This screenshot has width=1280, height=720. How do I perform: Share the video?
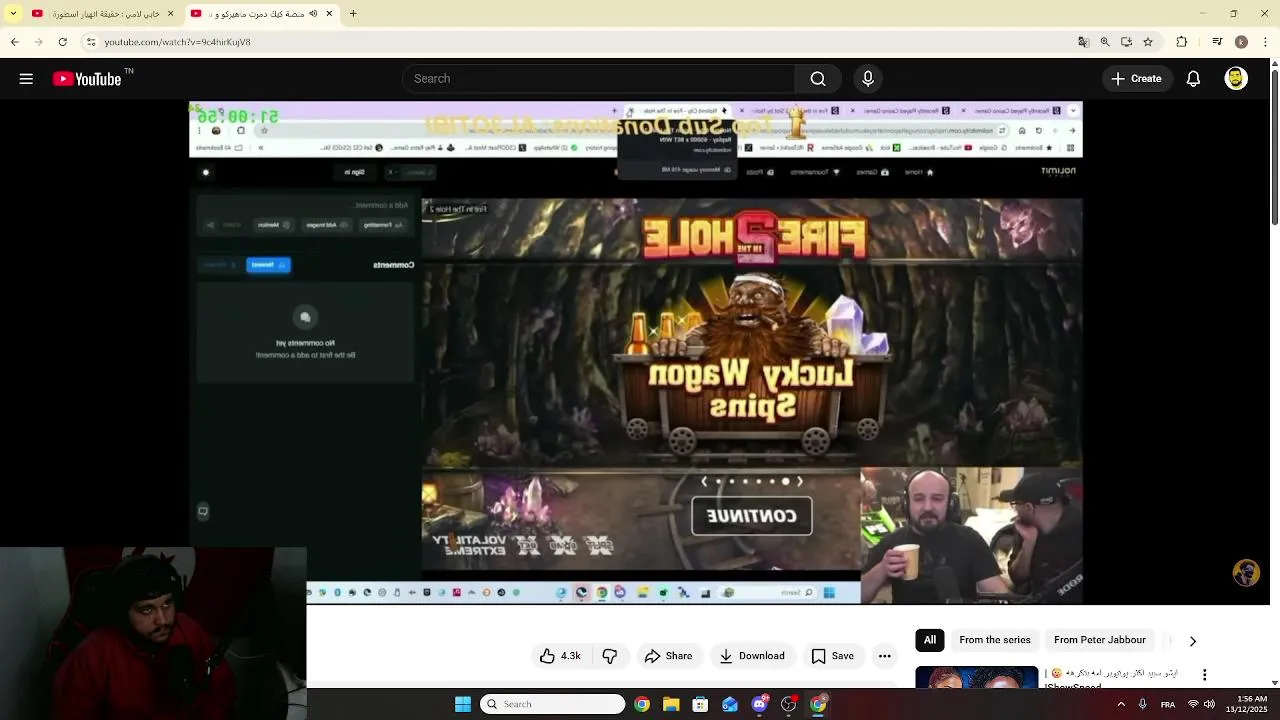(668, 656)
